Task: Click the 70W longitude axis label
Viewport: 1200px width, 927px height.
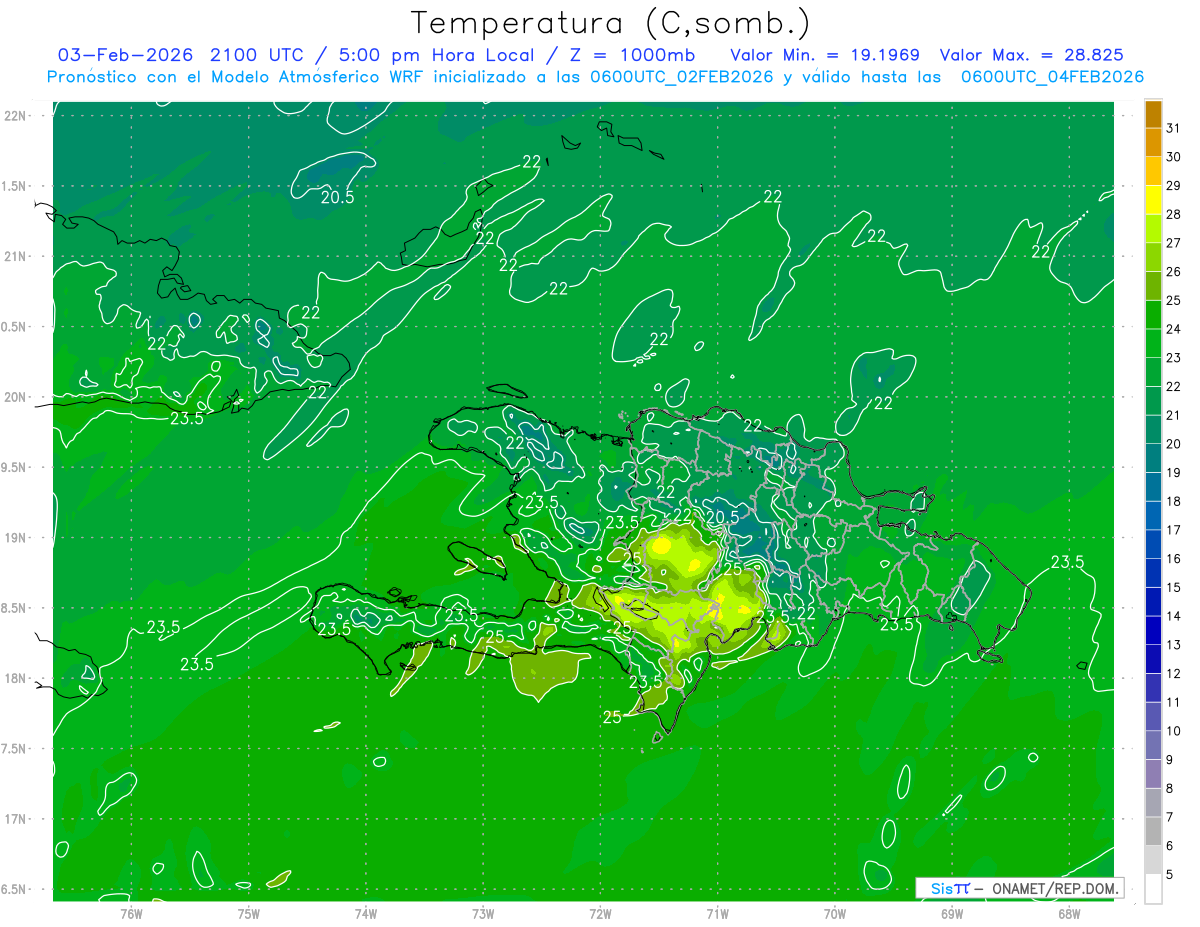Action: 835,914
